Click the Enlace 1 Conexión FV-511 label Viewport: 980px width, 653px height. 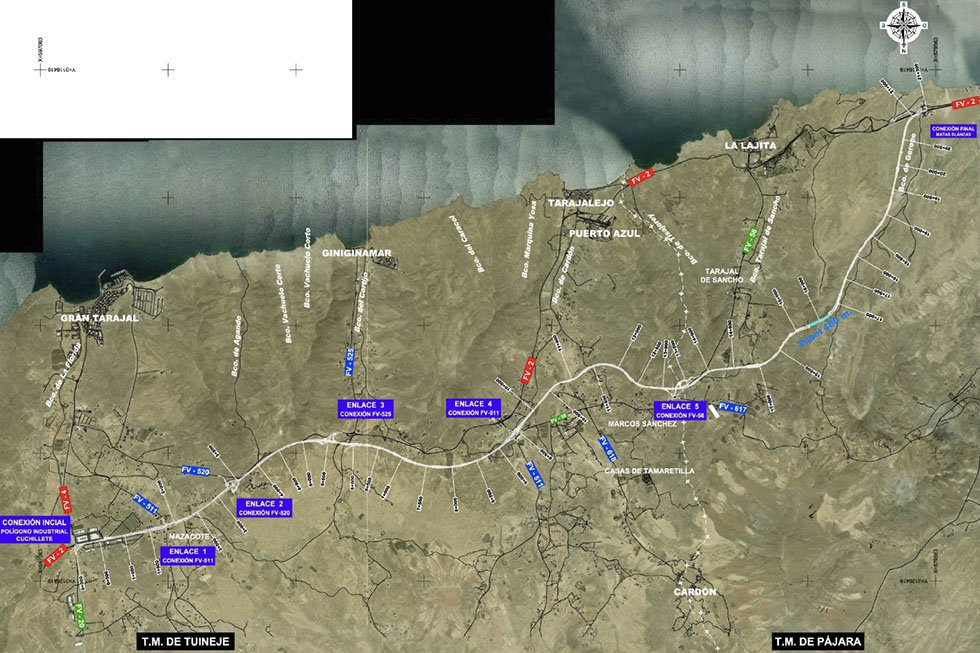(187, 556)
